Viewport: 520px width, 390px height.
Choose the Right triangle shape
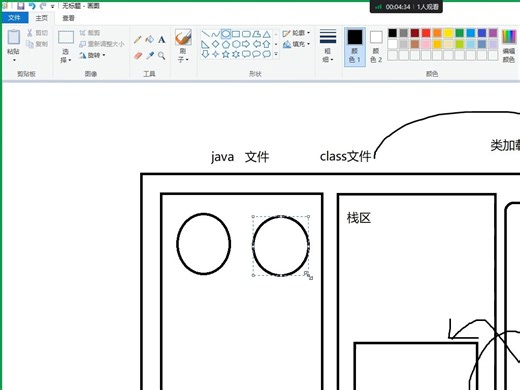coord(206,44)
